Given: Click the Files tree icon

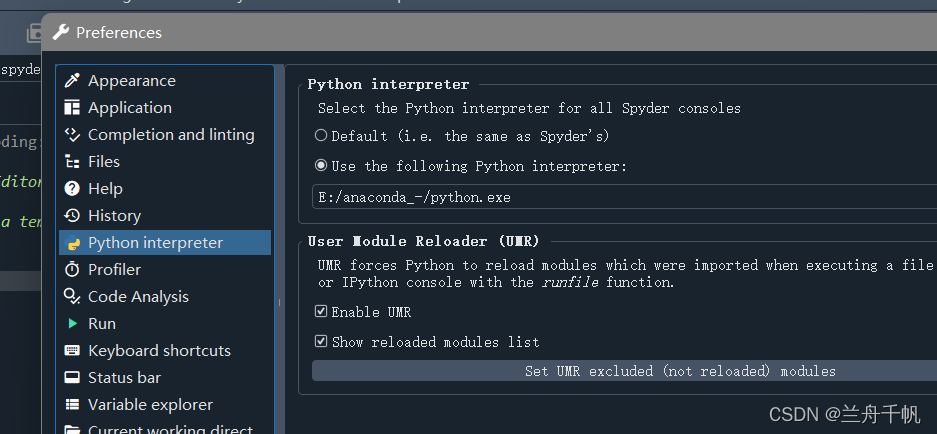Looking at the screenshot, I should (72, 162).
